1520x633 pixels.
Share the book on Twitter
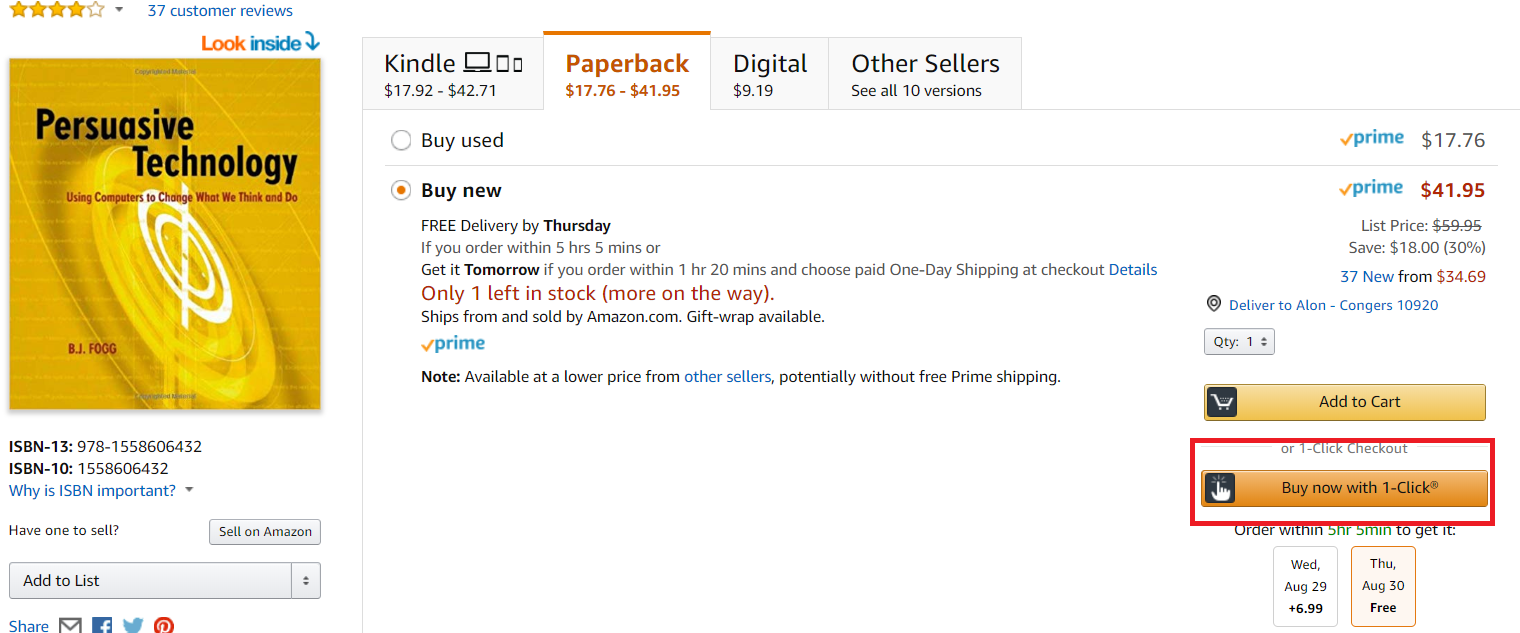pyautogui.click(x=133, y=626)
